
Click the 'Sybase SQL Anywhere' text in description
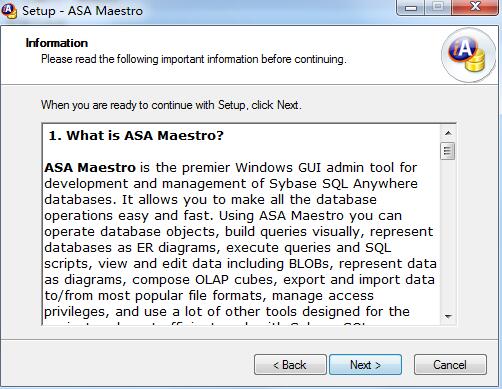point(343,184)
